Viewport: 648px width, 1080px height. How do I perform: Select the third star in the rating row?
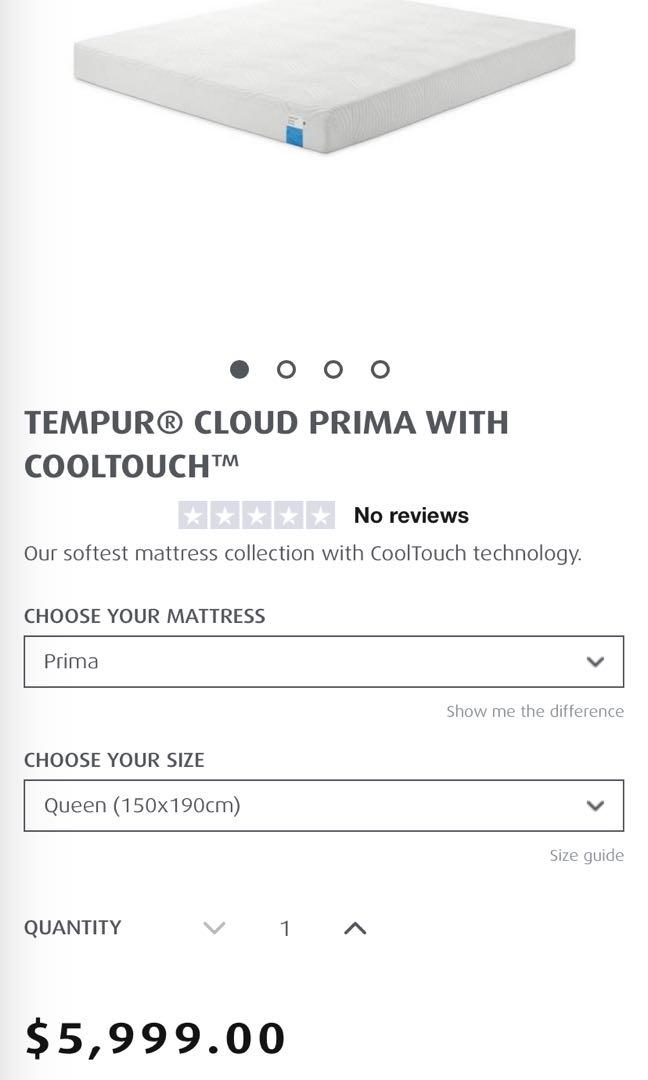pyautogui.click(x=256, y=514)
